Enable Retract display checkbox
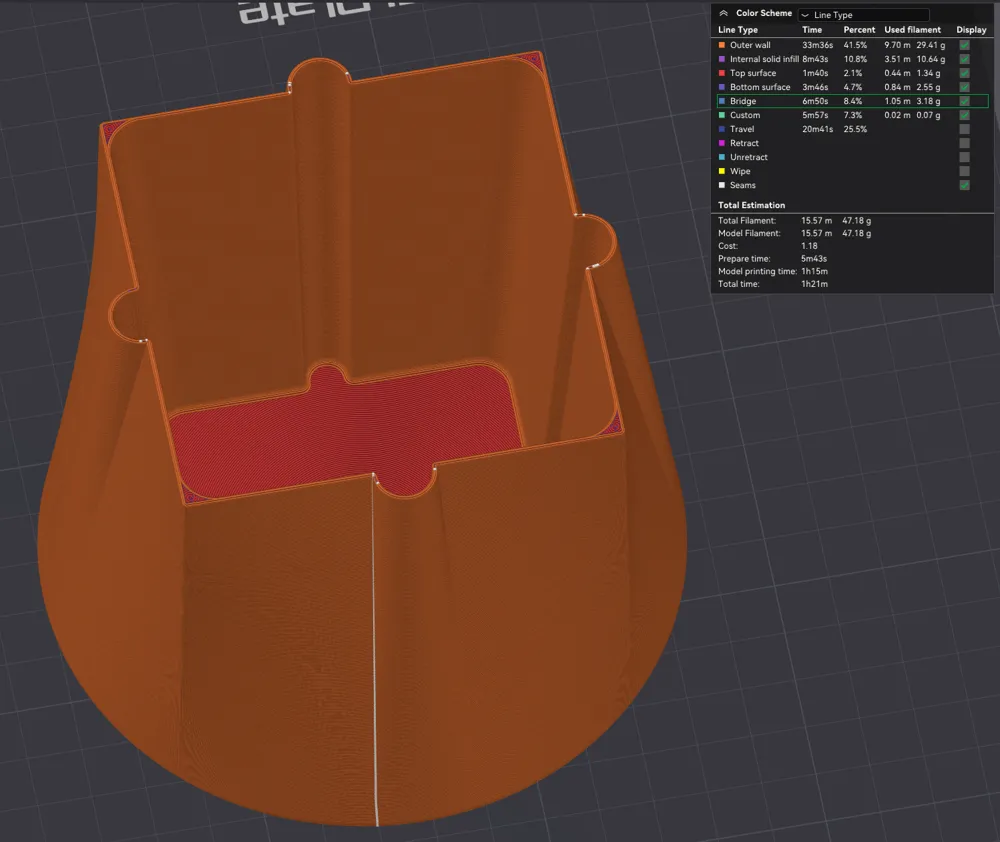 click(964, 143)
